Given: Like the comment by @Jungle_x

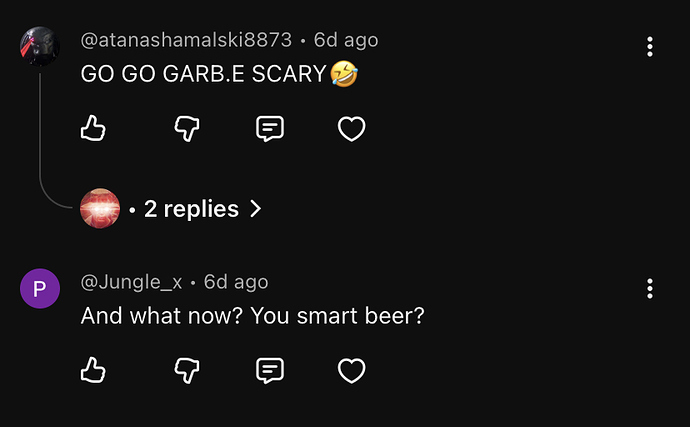Looking at the screenshot, I should click(x=93, y=370).
